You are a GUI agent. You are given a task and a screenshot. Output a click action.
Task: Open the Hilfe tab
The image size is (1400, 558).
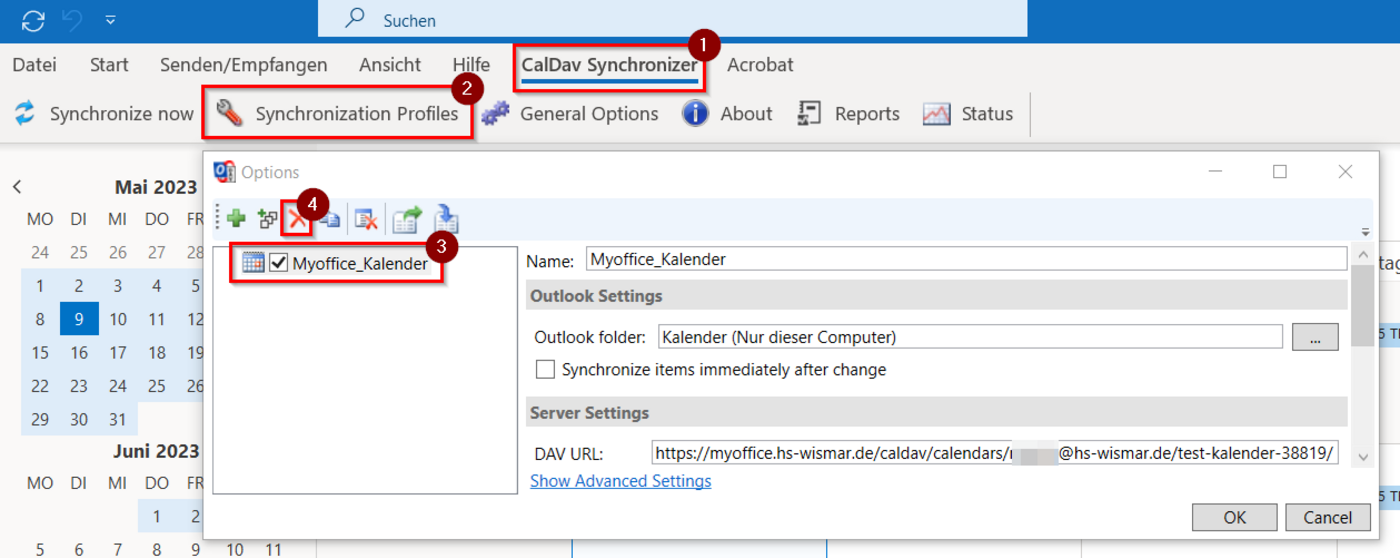[471, 65]
